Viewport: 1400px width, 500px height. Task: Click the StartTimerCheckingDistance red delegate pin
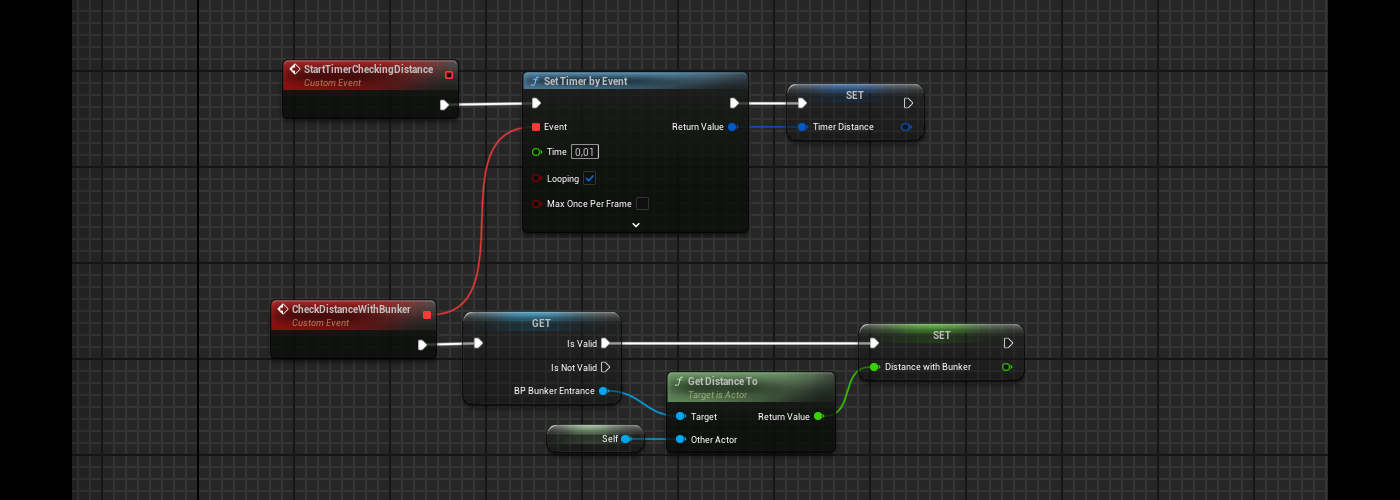449,75
